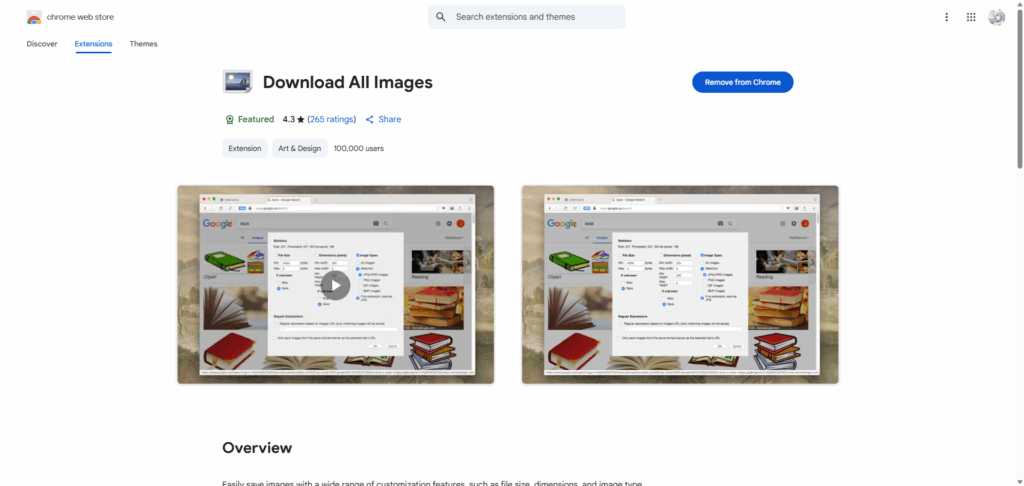The height and width of the screenshot is (486, 1024).
Task: Switch to the Extensions tab
Action: 93,44
